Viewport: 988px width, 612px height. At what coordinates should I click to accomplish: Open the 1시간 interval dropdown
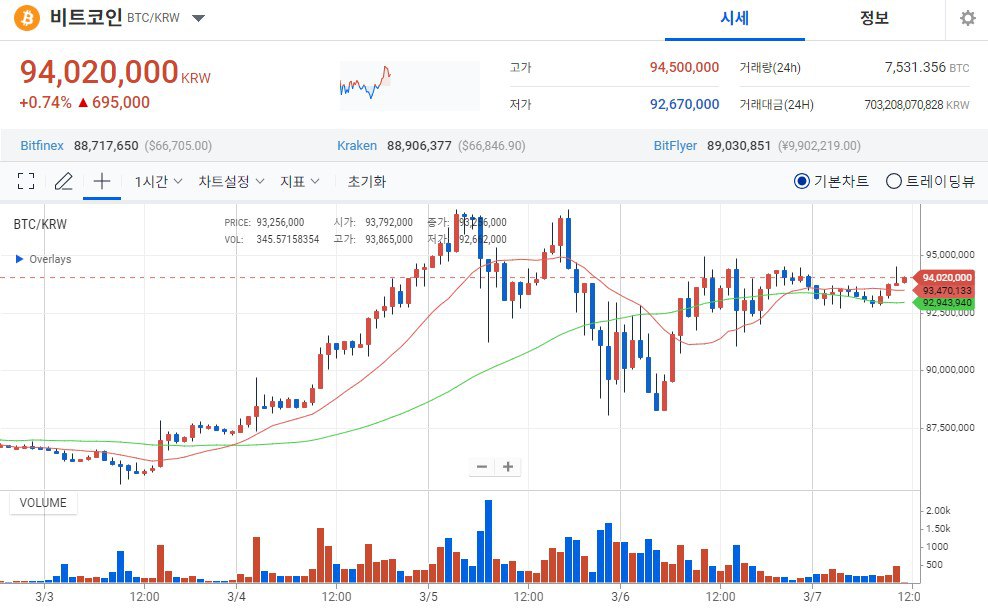158,182
